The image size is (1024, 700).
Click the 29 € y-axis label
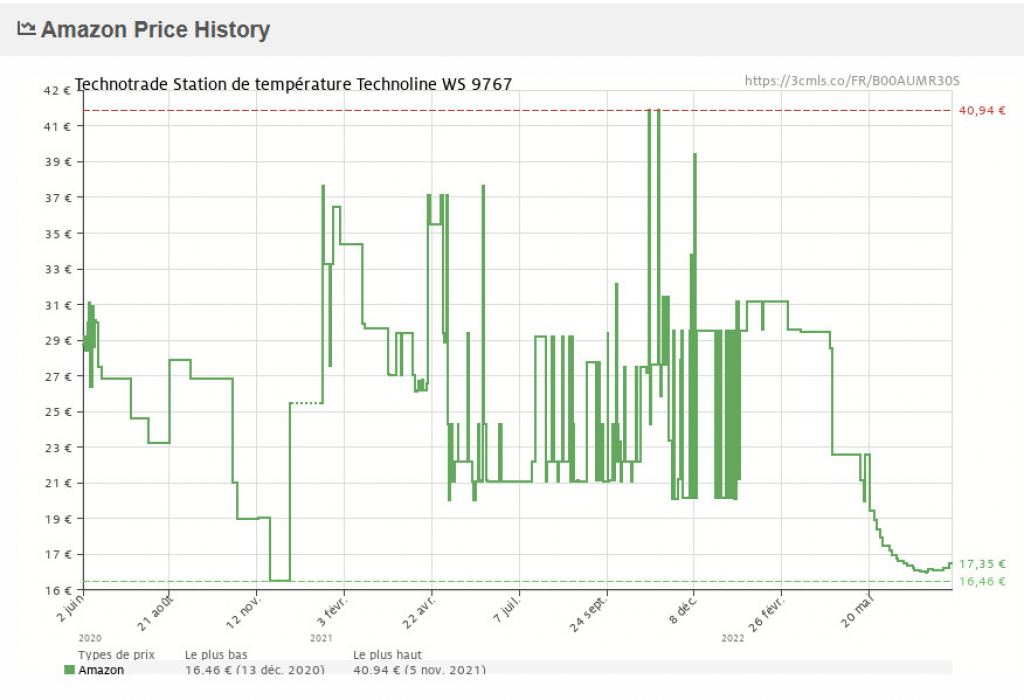[x=57, y=340]
